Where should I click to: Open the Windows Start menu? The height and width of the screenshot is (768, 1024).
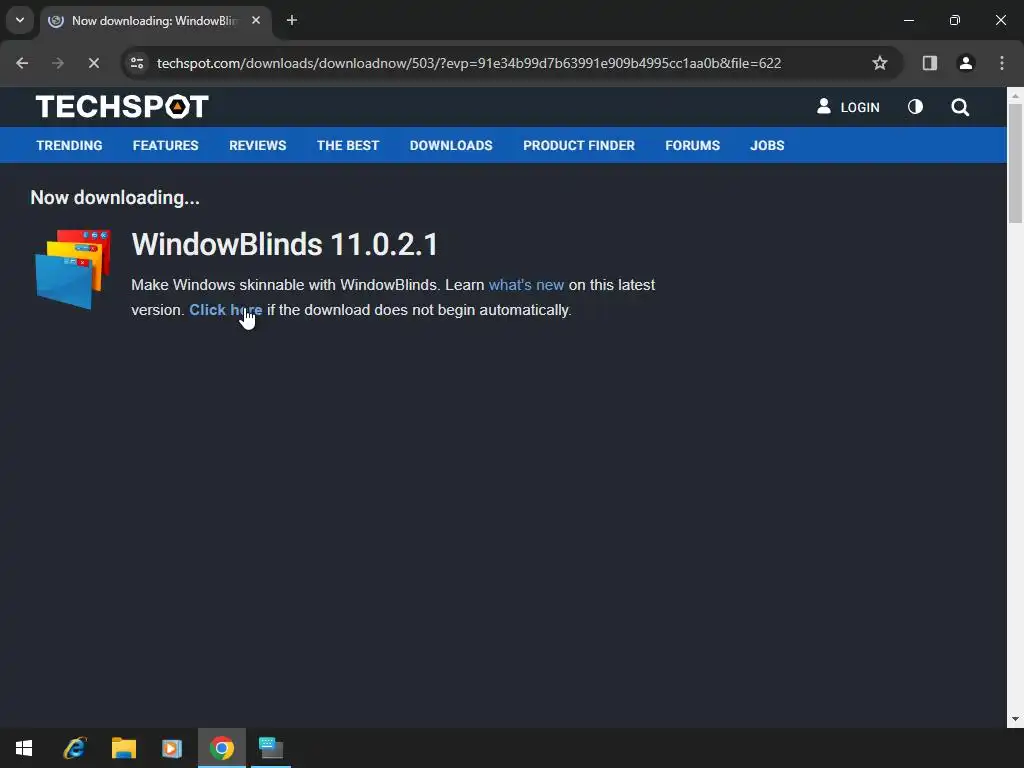pos(24,748)
